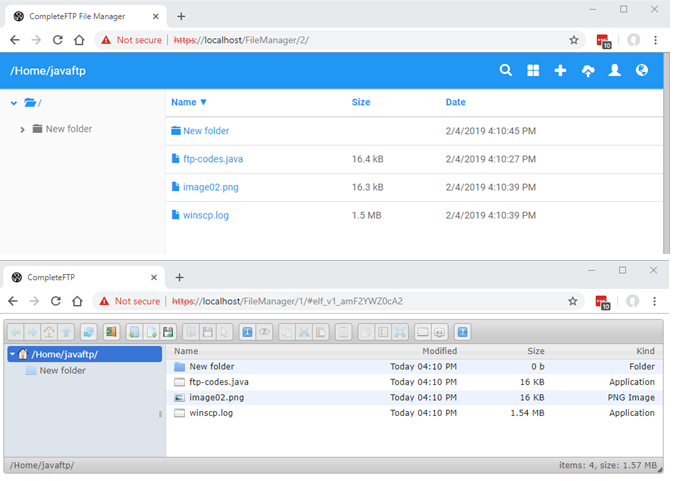
Task: Switch to grid view in blue header
Action: (533, 70)
